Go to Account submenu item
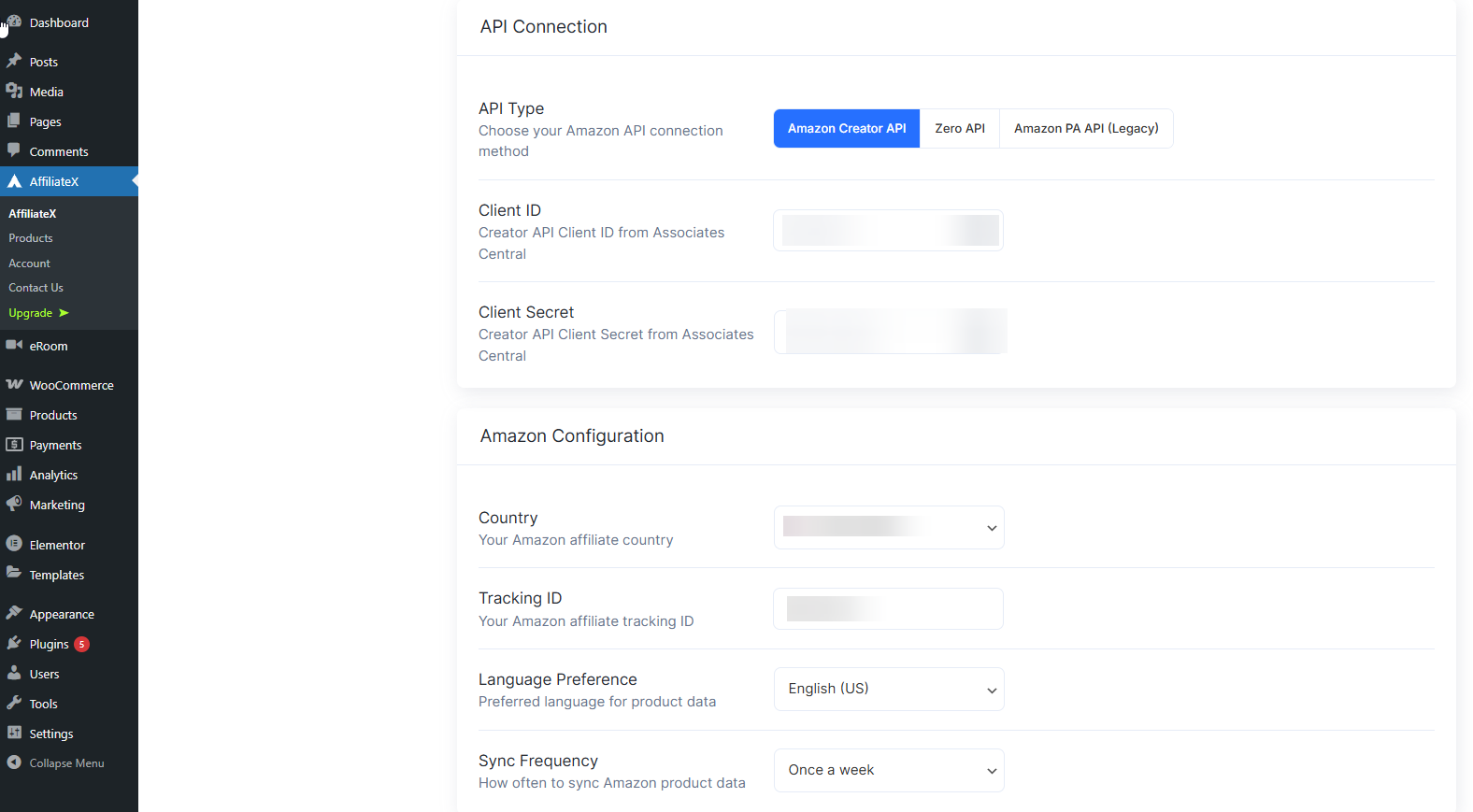1473x812 pixels. point(30,264)
